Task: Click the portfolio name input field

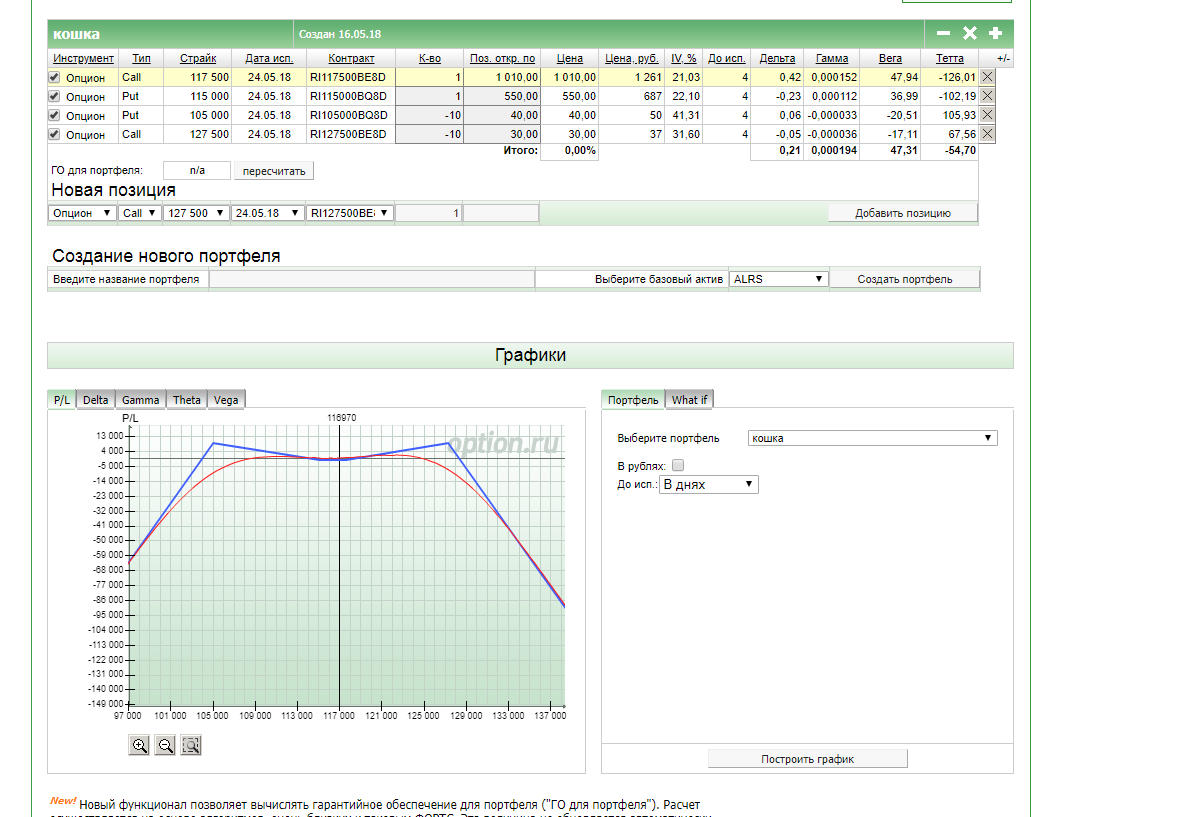Action: [x=372, y=279]
